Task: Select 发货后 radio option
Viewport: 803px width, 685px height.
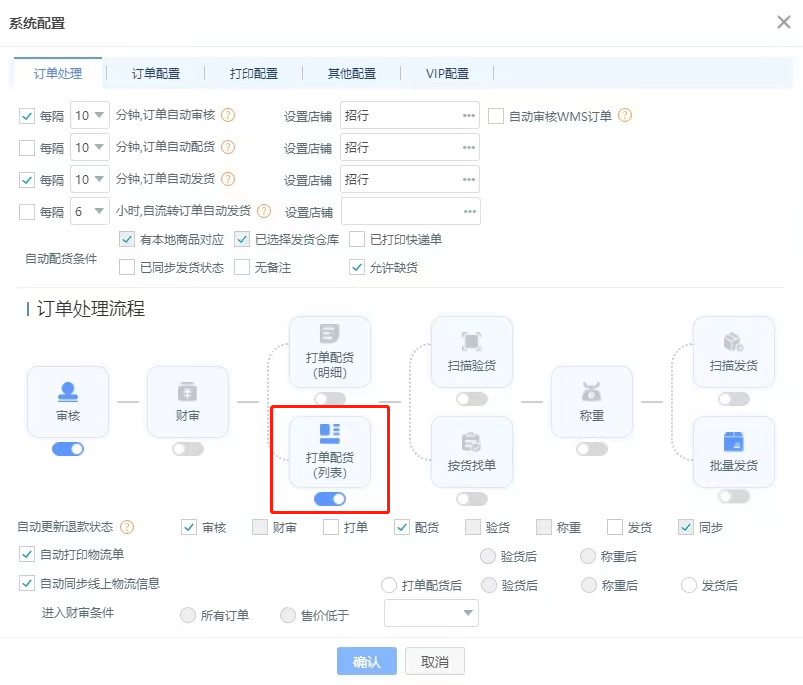Action: (689, 585)
